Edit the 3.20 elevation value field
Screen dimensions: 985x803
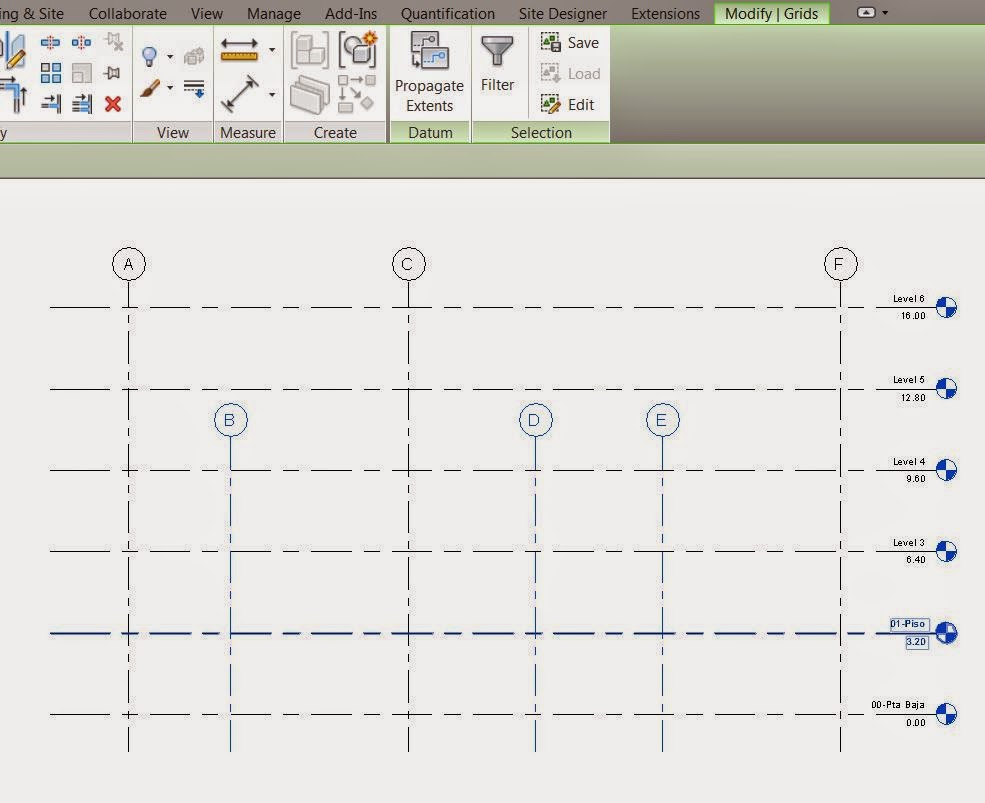917,642
